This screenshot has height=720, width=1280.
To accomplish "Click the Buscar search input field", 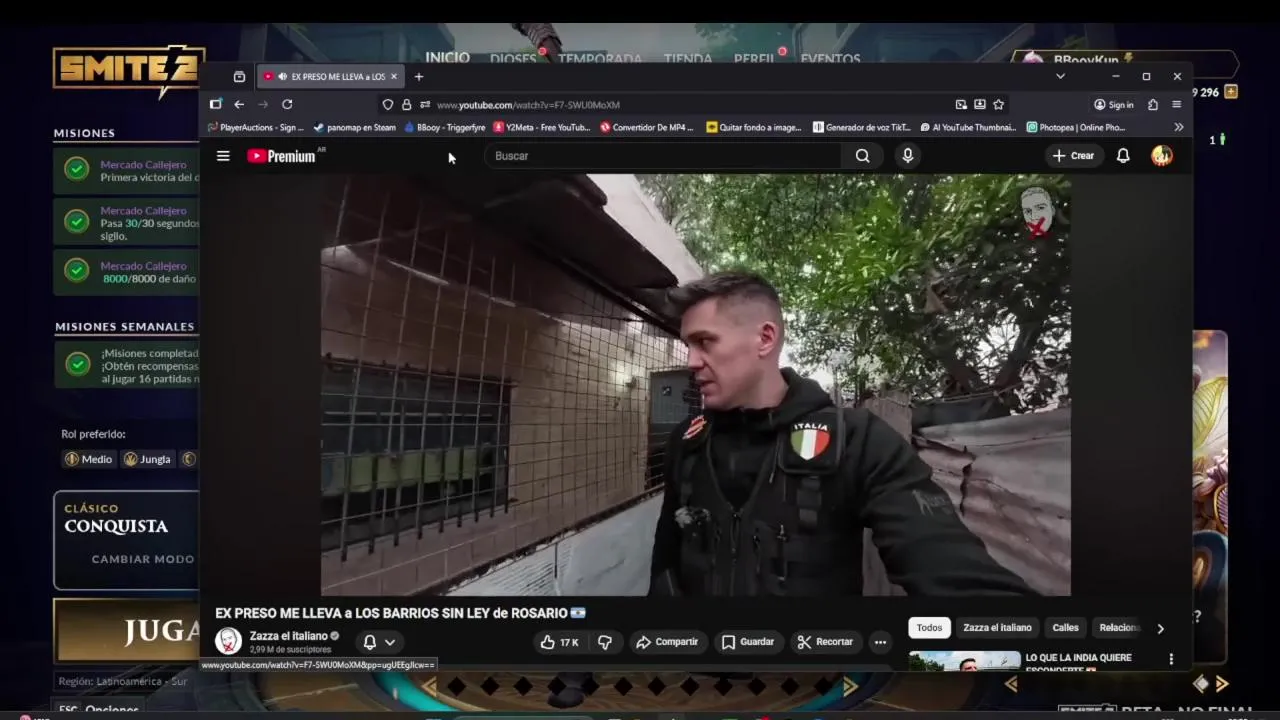I will click(665, 156).
